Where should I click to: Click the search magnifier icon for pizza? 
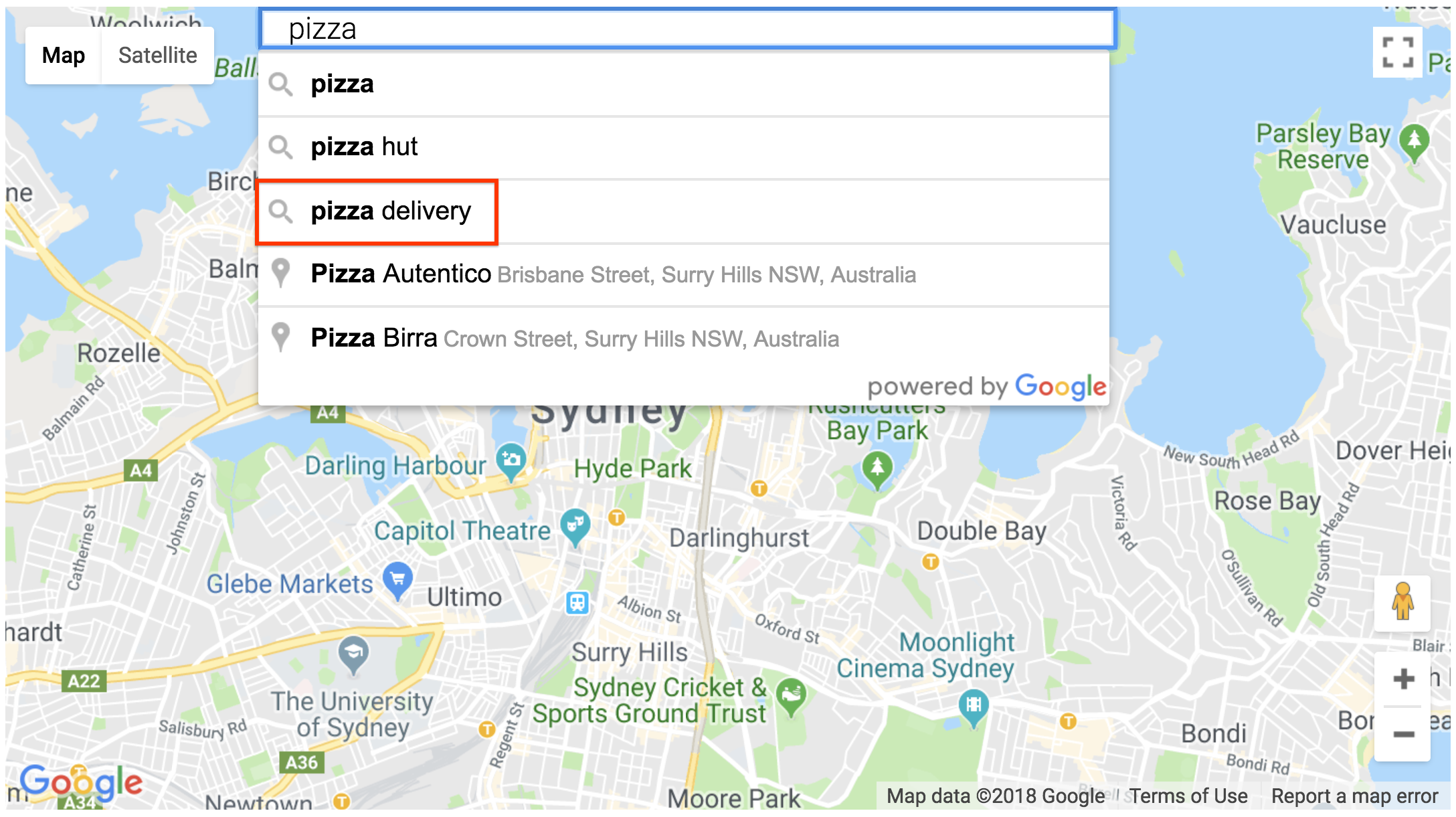click(x=282, y=83)
